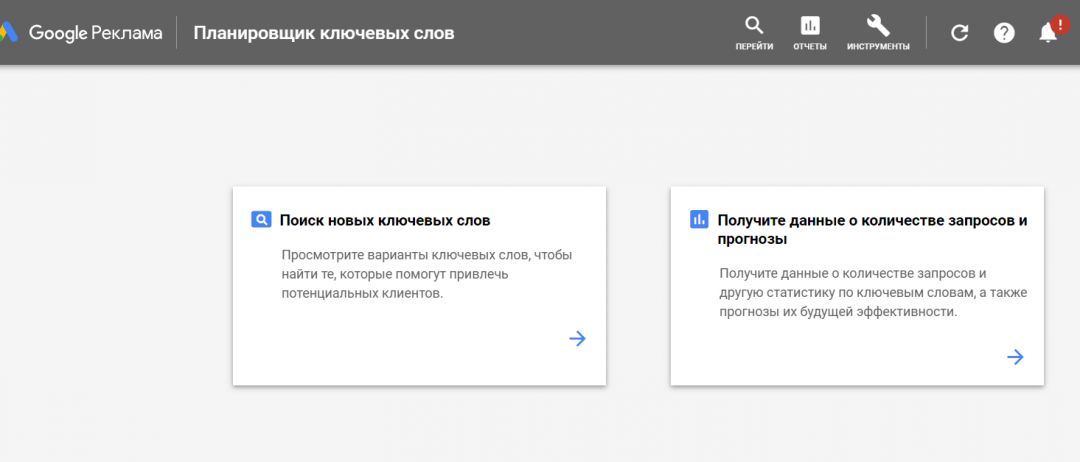Click the ИНСТРУМЕНТЫ label
The height and width of the screenshot is (462, 1080).
click(878, 47)
